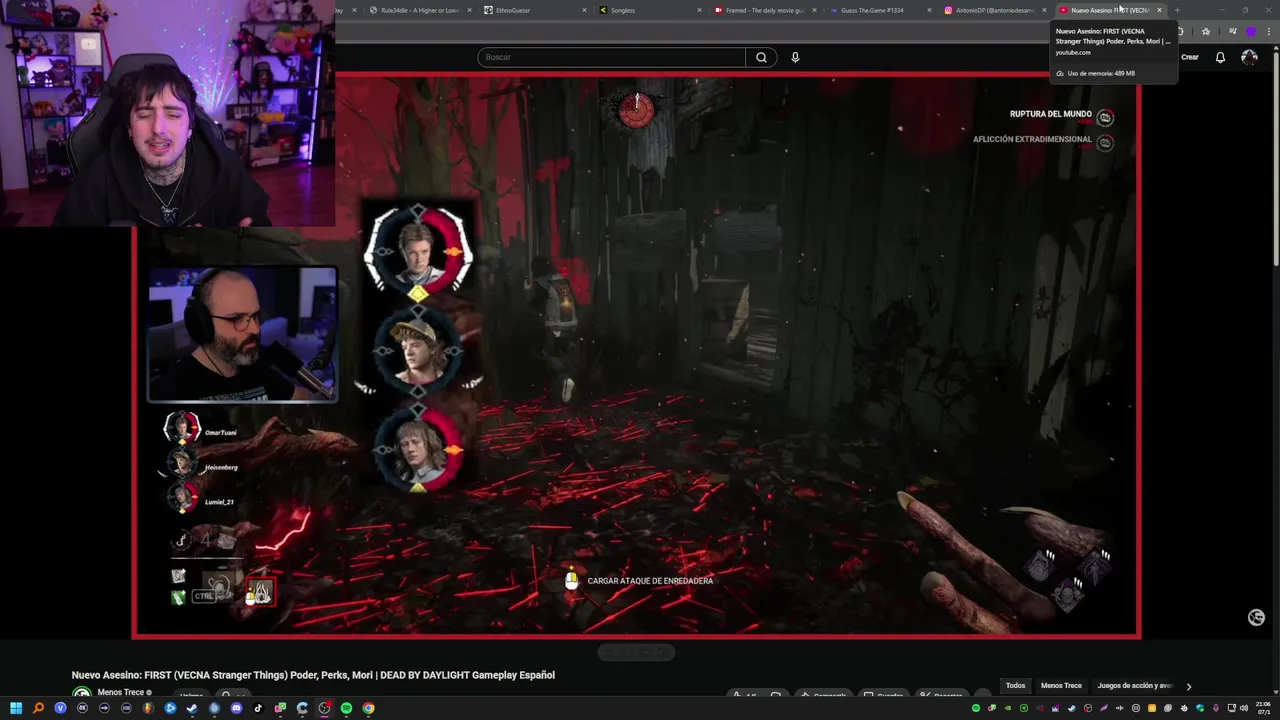
Task: Open Spotify from the taskbar
Action: (346, 708)
